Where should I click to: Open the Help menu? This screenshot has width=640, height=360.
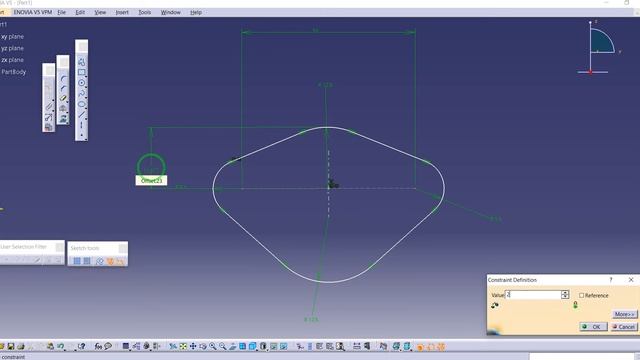[x=196, y=12]
